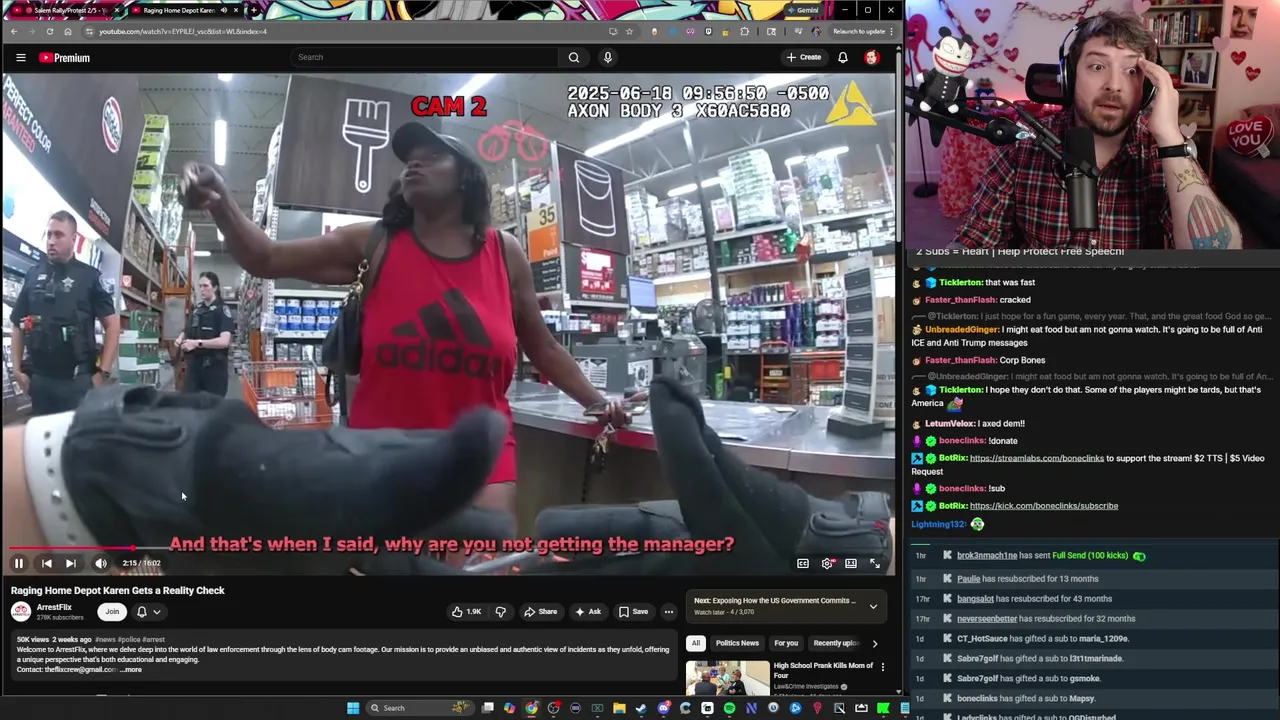Open Discord from the taskbar
This screenshot has width=1280, height=720.
(663, 708)
